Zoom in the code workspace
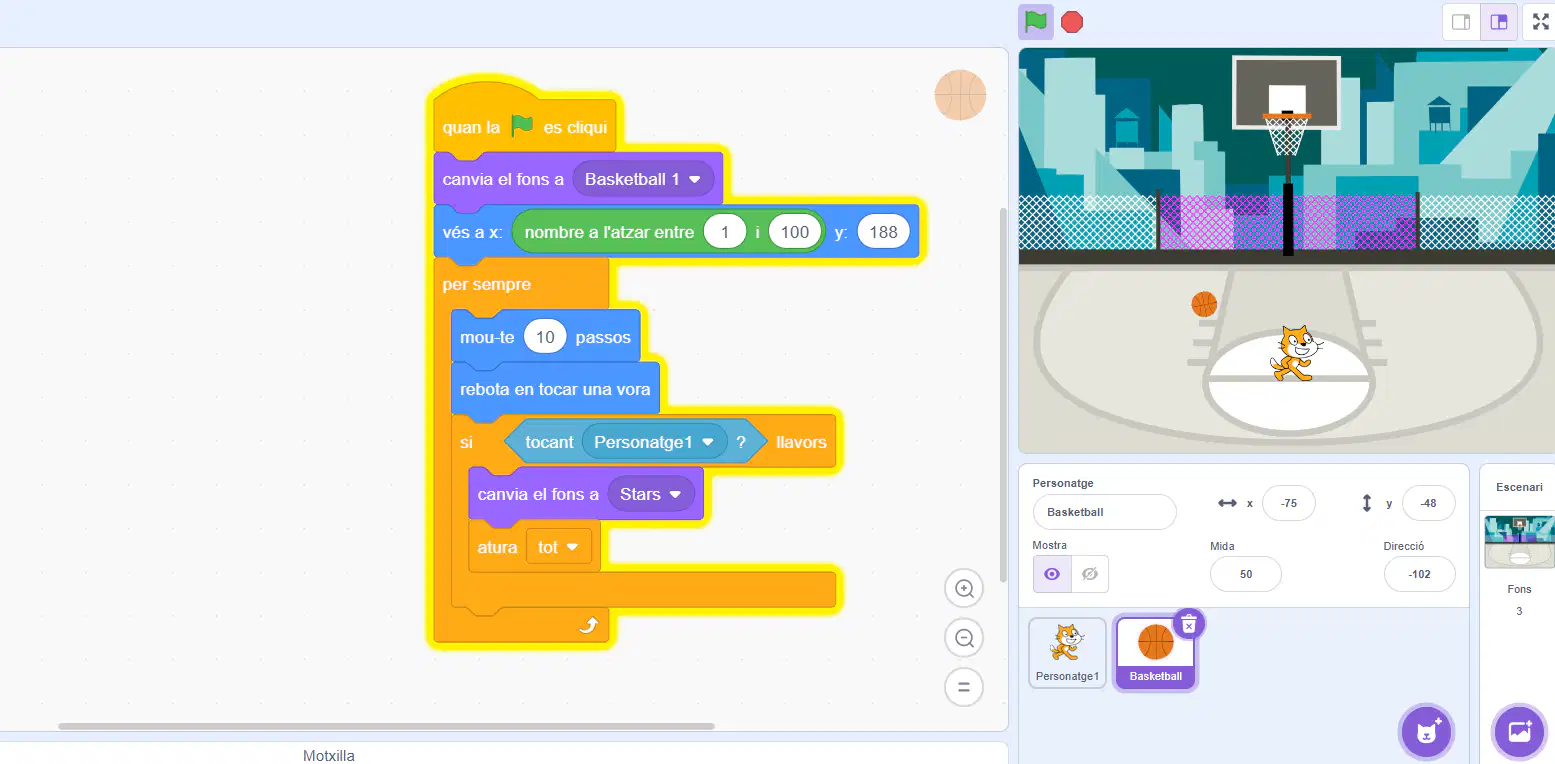Viewport: 1555px width, 764px height. point(965,589)
